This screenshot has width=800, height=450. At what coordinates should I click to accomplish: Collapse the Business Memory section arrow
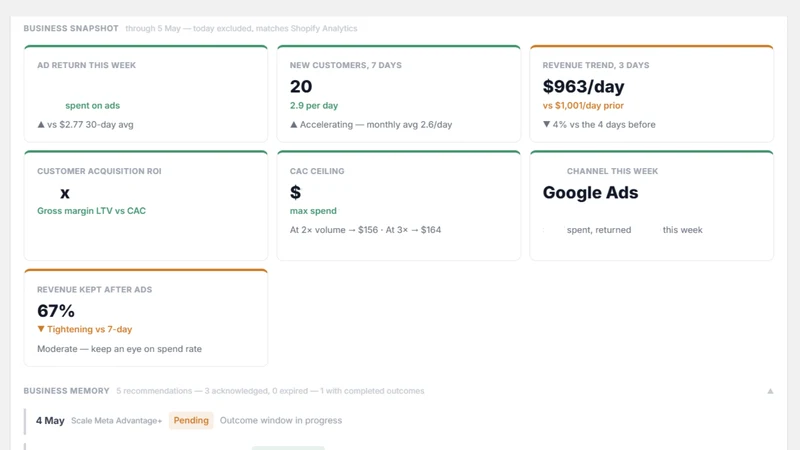pyautogui.click(x=770, y=391)
